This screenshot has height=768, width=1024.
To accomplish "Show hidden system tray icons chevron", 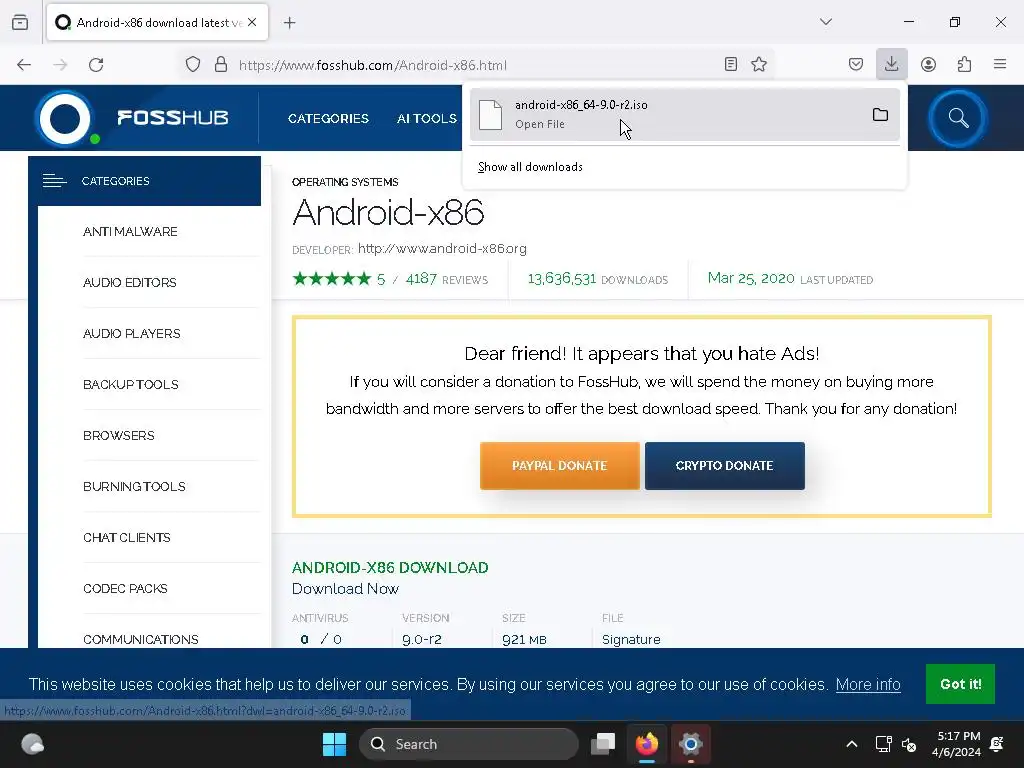I will (x=852, y=744).
